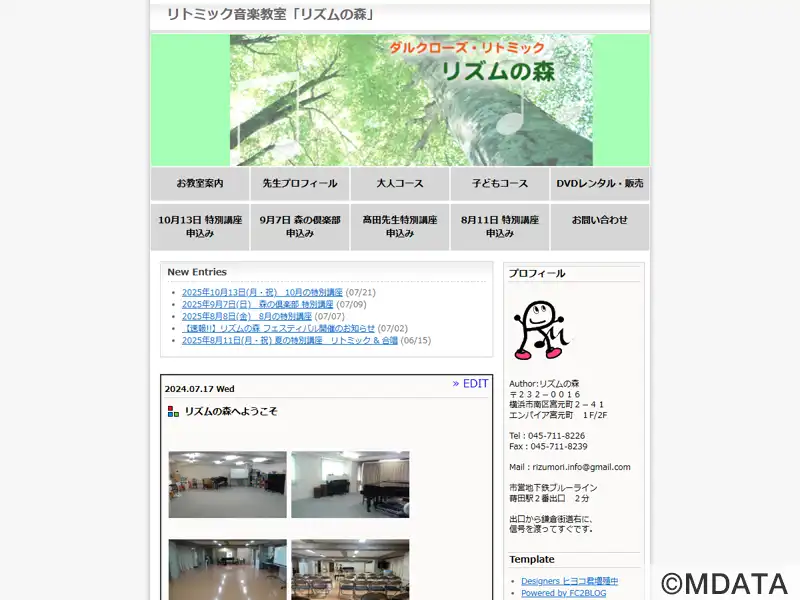This screenshot has width=800, height=600.
Task: Click the Fax : 045-711-8239 text
Action: 548,446
